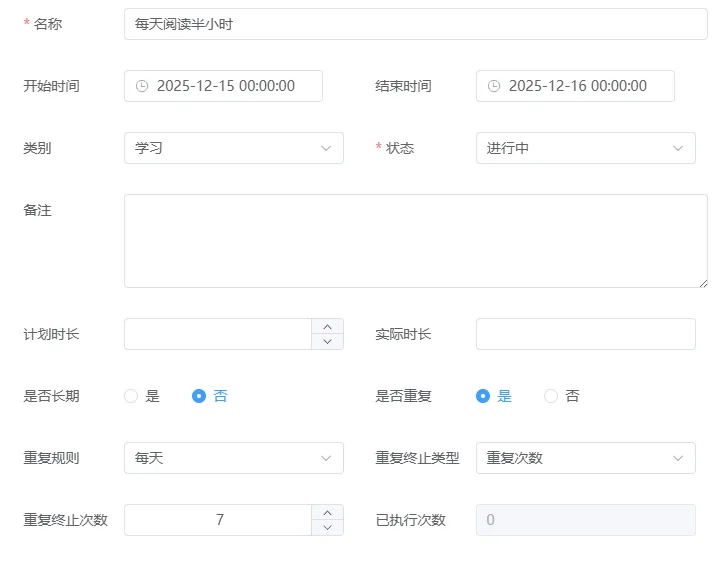
Task: Decrease 重复终止次数 with down arrow
Action: (x=327, y=528)
